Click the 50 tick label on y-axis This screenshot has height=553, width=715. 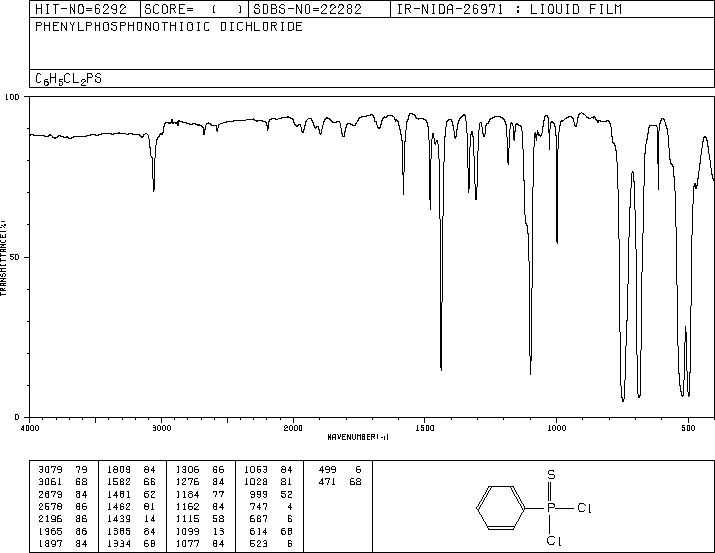15,257
